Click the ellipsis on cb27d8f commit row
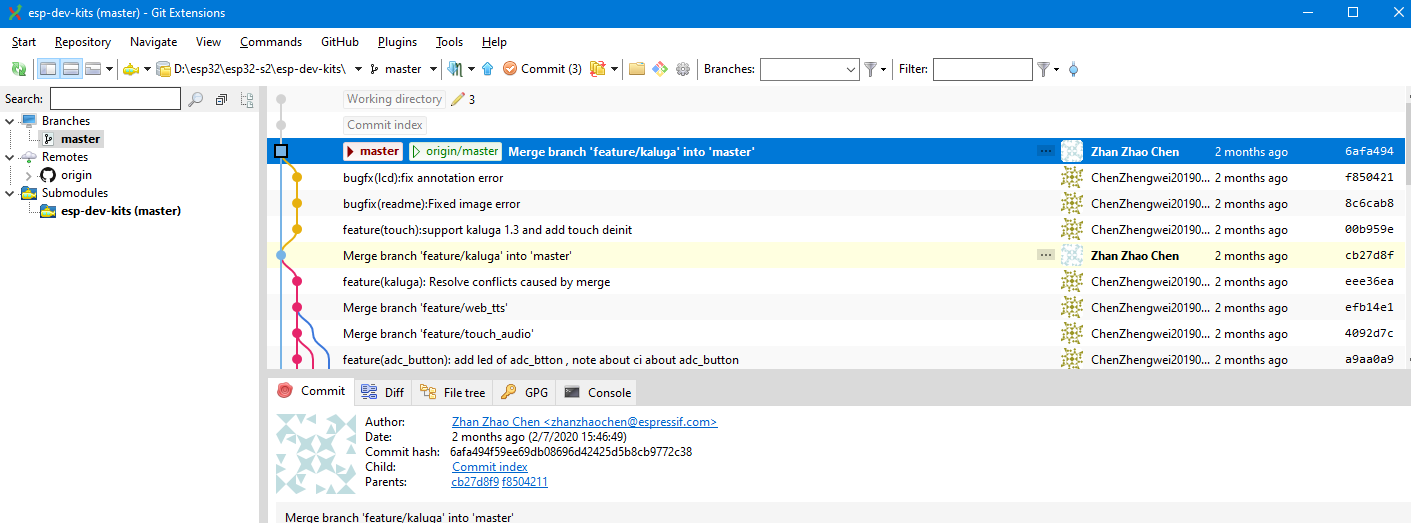This screenshot has height=523, width=1411. tap(1046, 255)
